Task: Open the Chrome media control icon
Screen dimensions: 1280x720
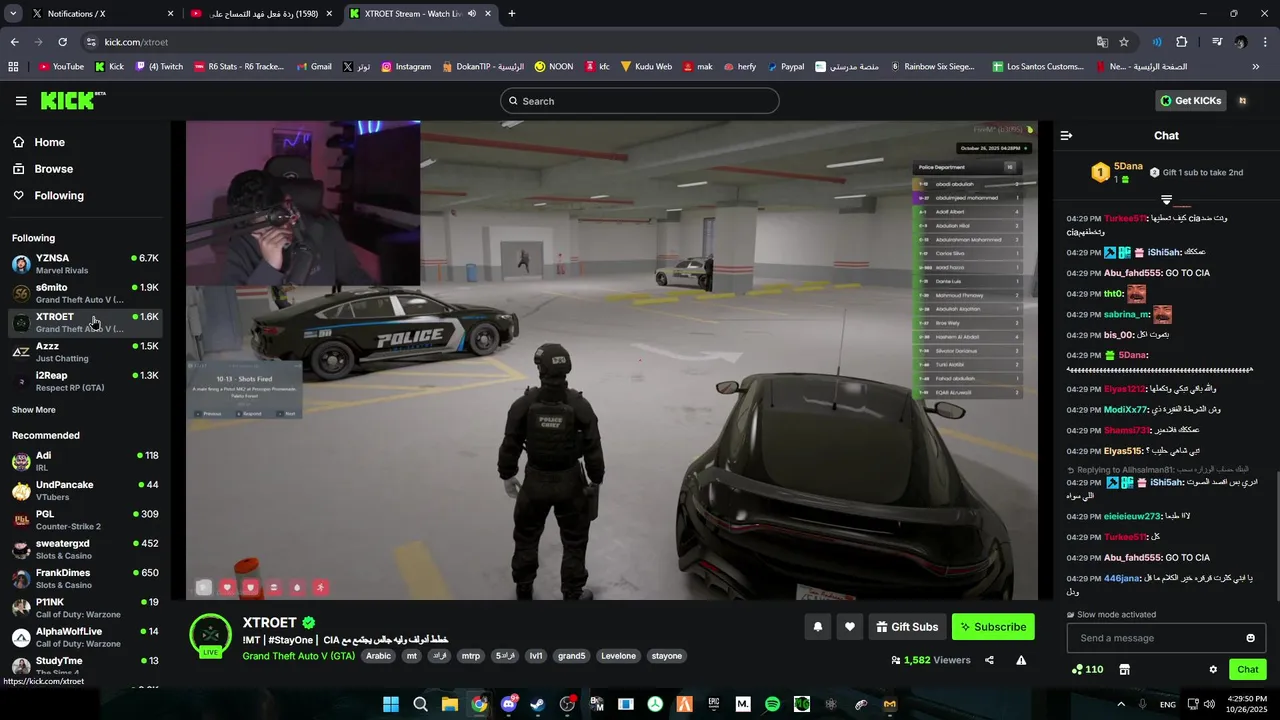Action: (1217, 42)
